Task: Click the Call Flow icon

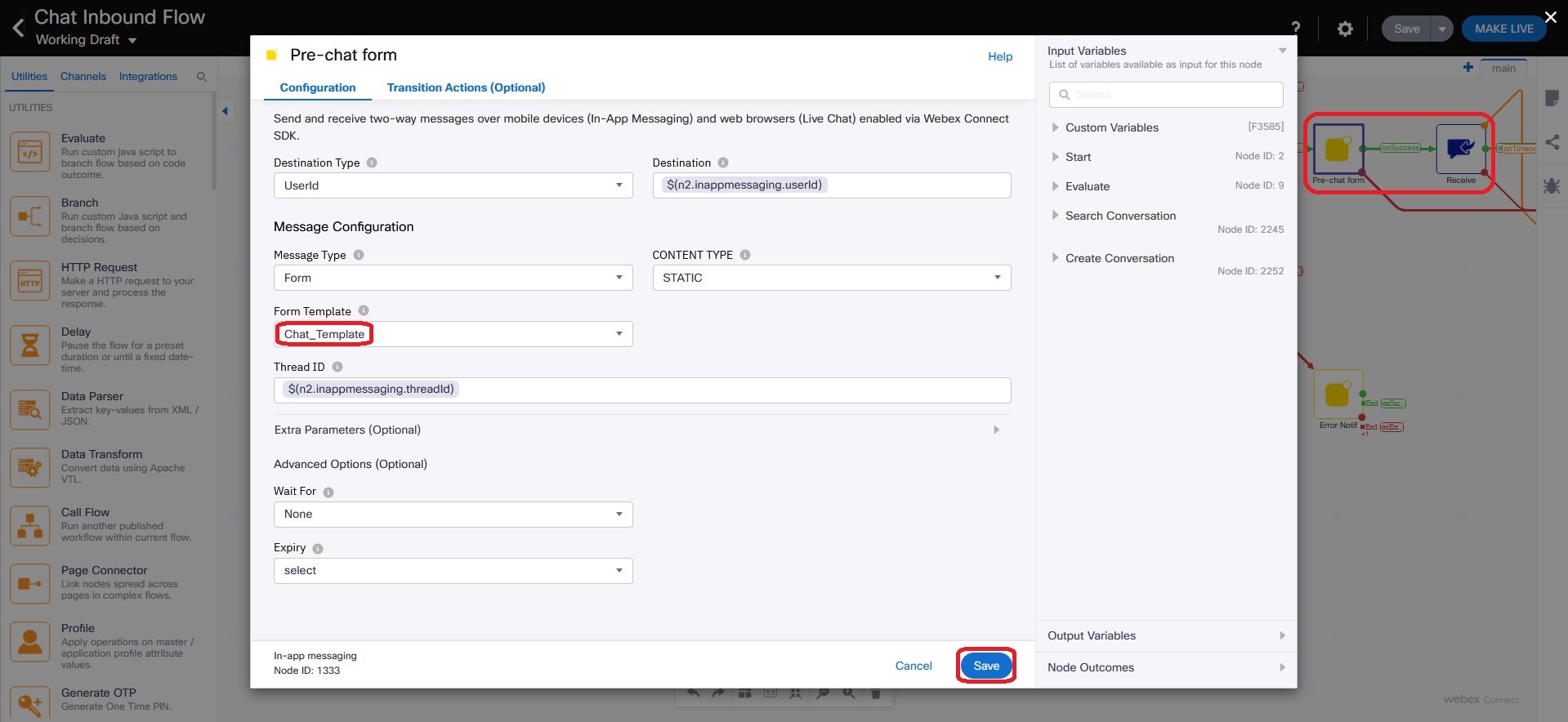Action: pos(30,526)
